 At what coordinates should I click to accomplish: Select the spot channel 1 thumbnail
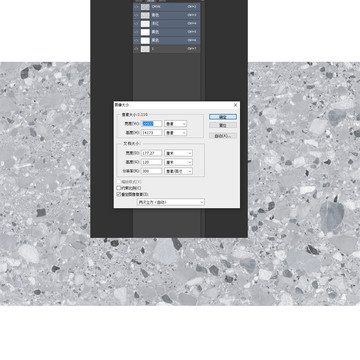(145, 49)
